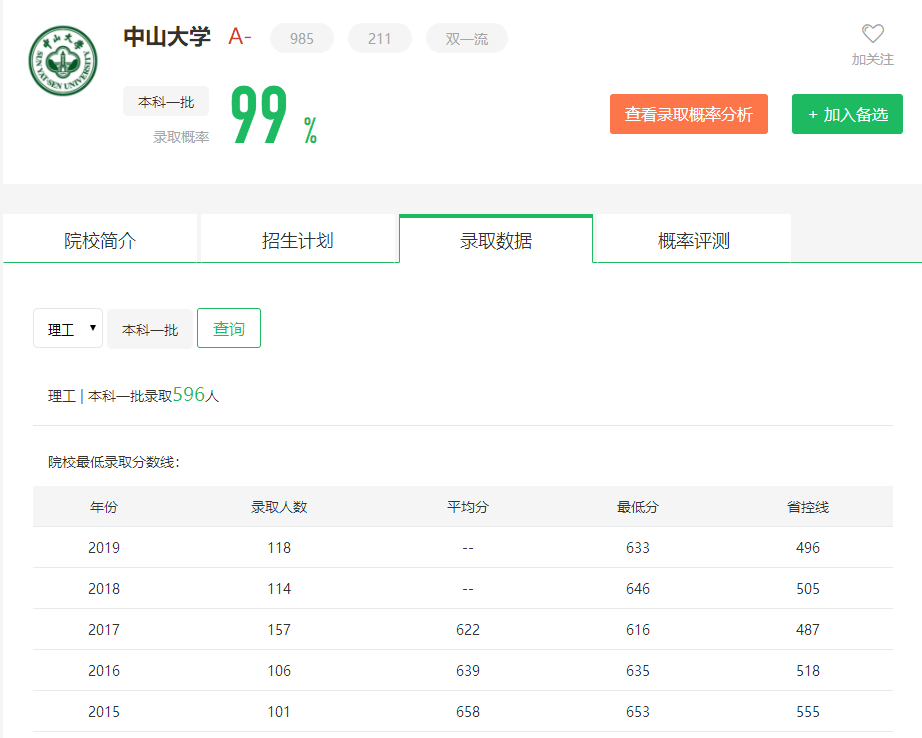This screenshot has height=738, width=922.
Task: Click the 653 minimum score cell
Action: tap(638, 712)
